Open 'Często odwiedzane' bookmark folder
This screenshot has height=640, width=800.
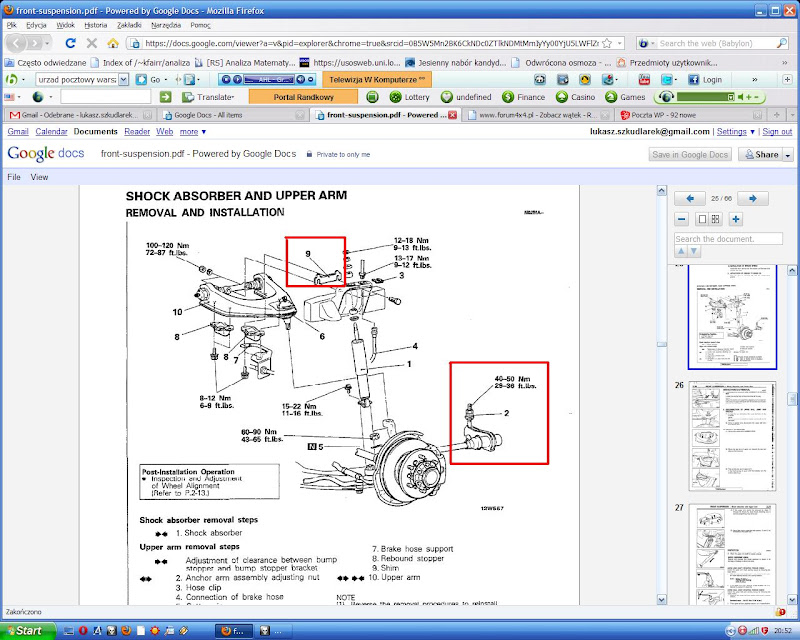pos(46,63)
